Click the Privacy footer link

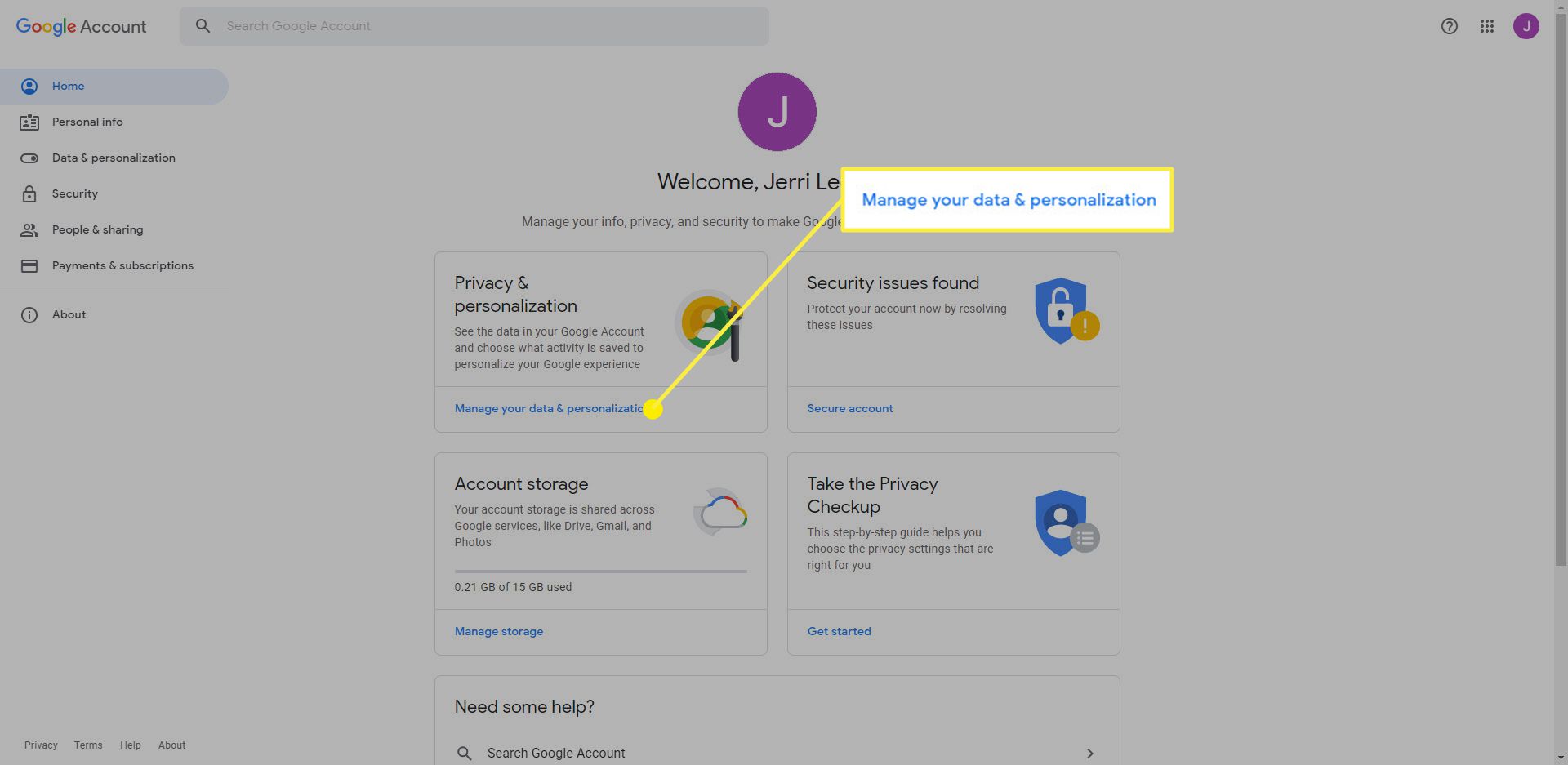point(41,745)
